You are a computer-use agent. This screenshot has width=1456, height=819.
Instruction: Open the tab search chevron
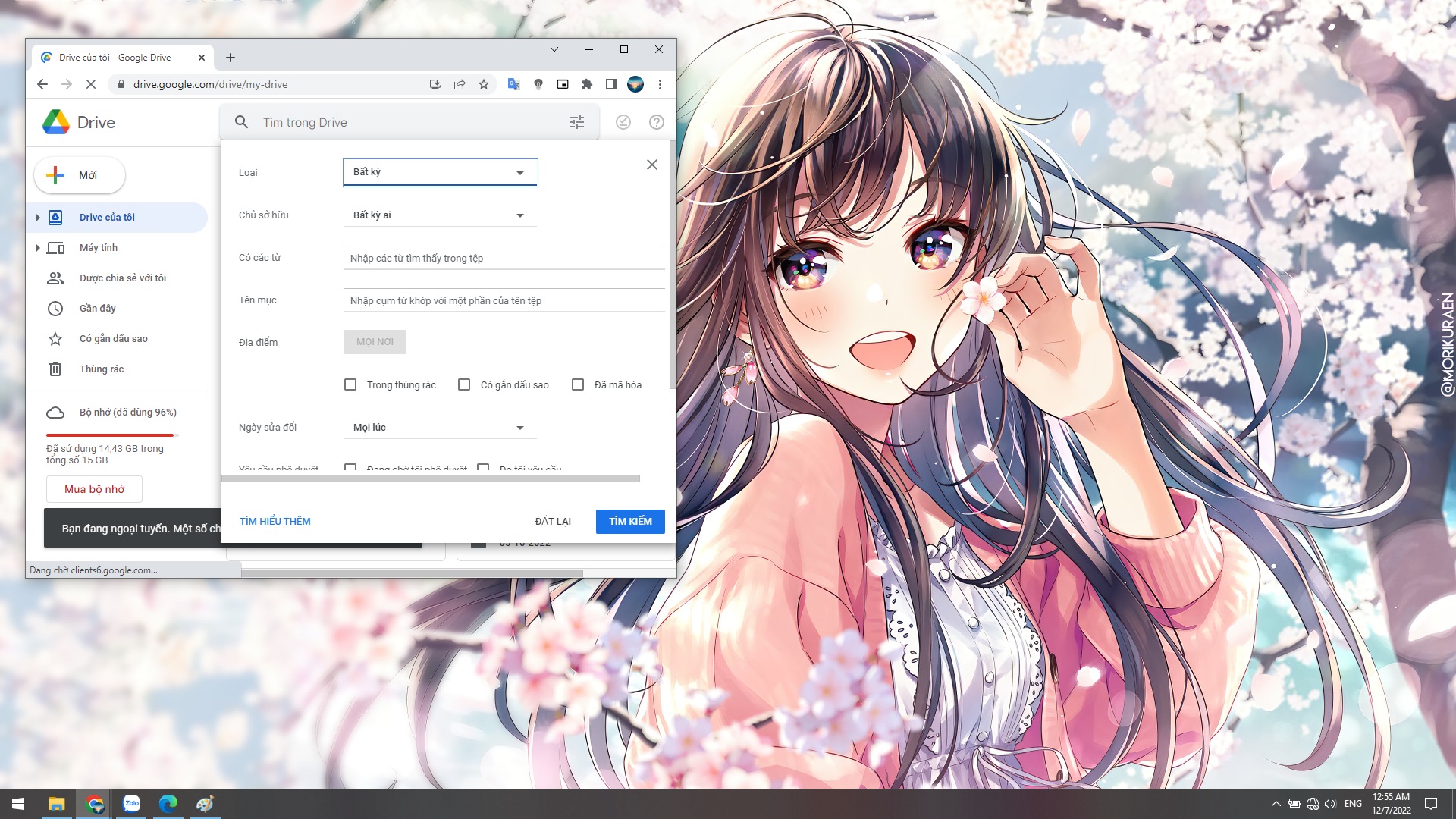point(554,49)
